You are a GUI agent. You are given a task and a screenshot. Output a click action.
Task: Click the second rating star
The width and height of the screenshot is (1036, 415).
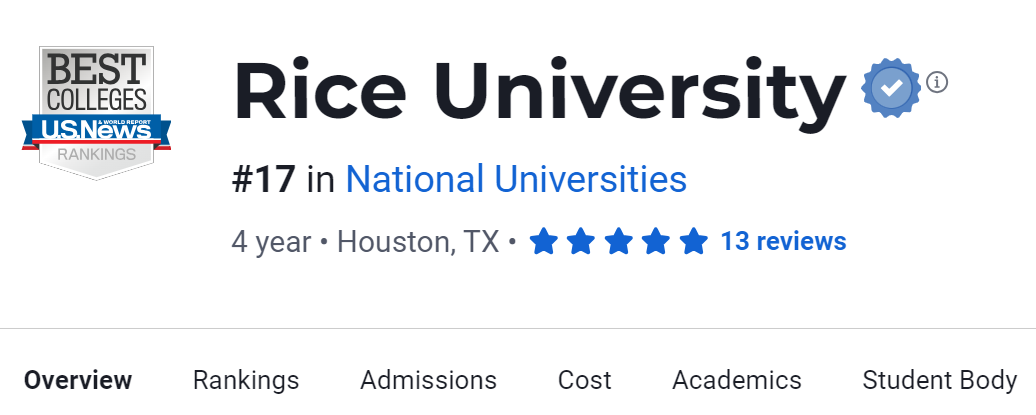tap(581, 242)
